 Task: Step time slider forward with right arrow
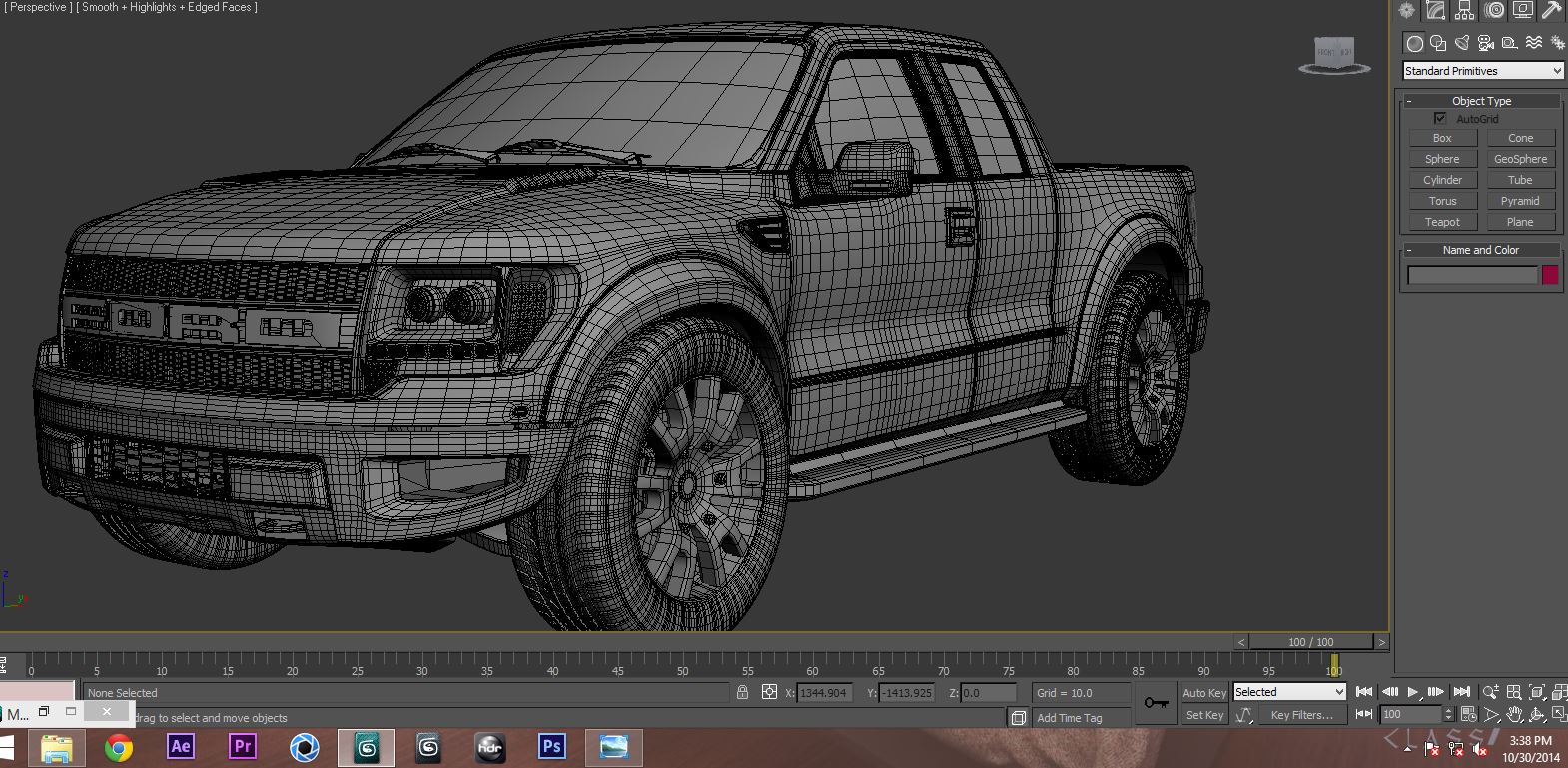coord(1382,642)
